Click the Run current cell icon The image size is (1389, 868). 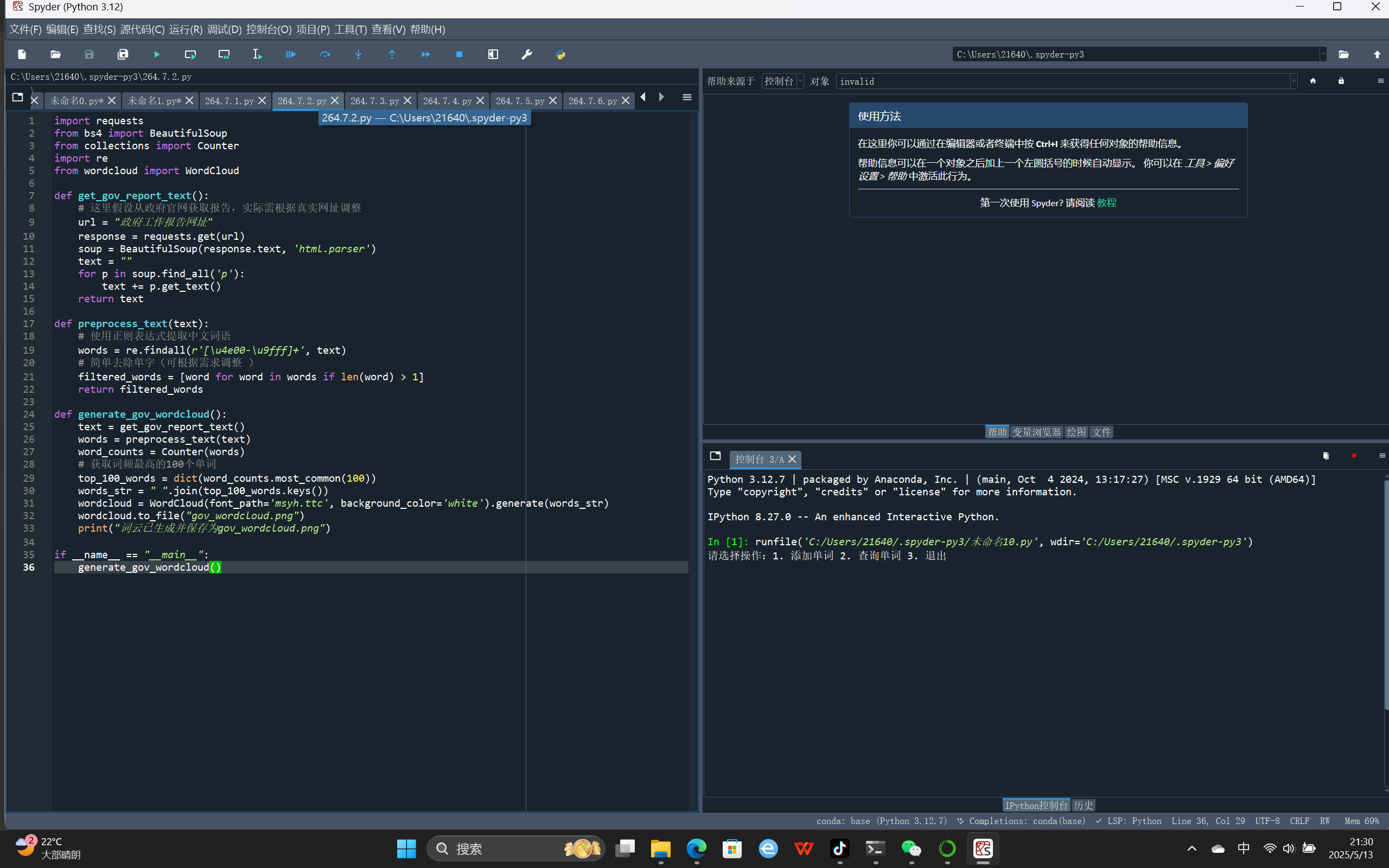click(190, 55)
